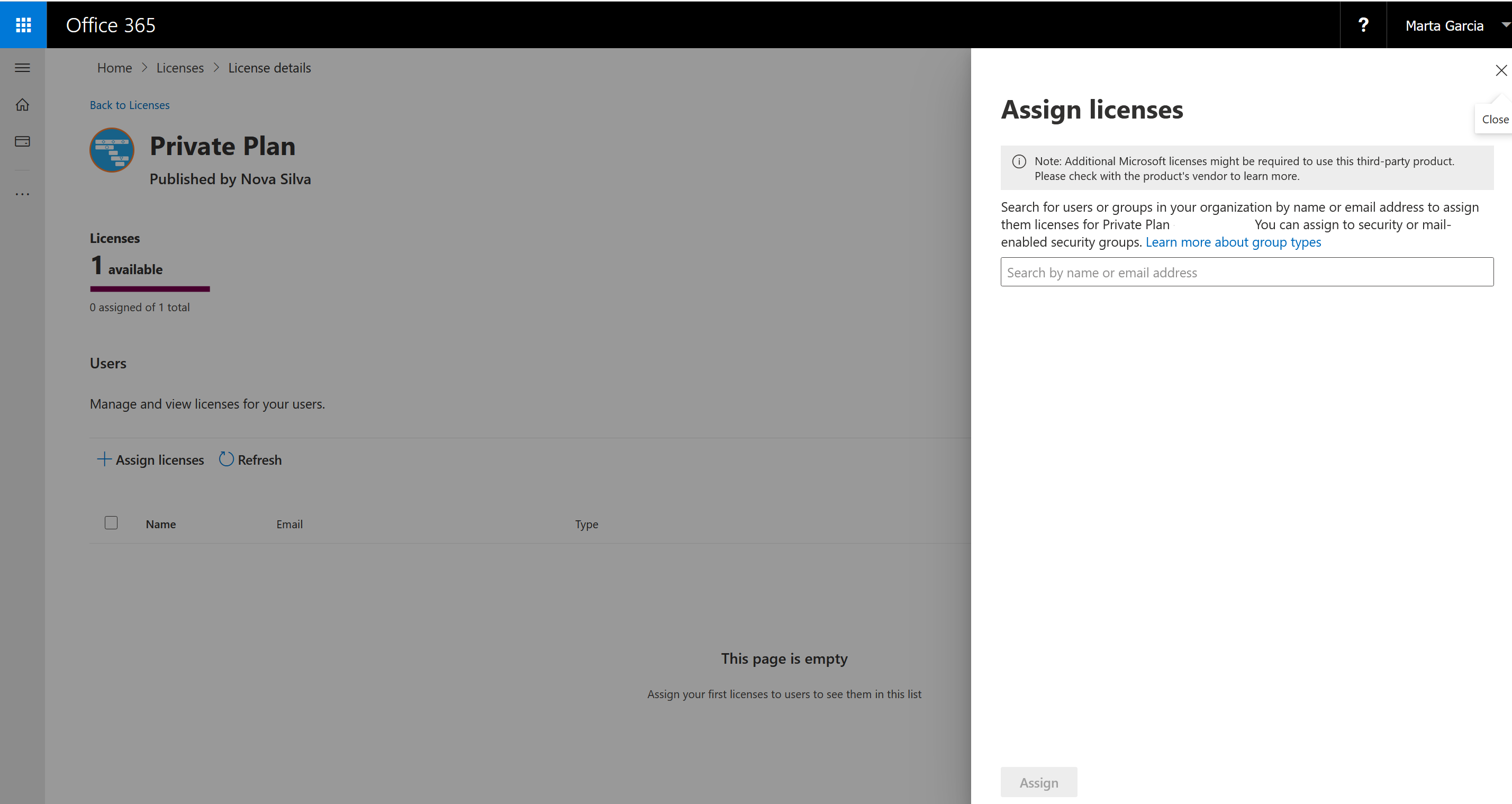Toggle the hamburger navigation menu
Image resolution: width=1512 pixels, height=804 pixels.
[x=22, y=68]
